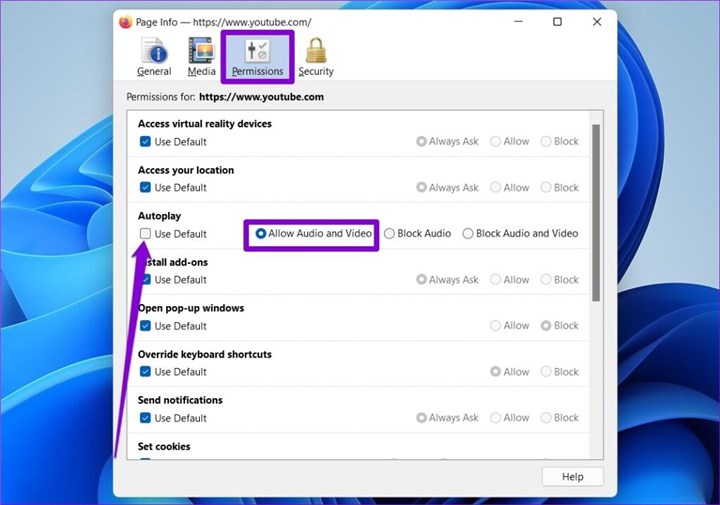Uncheck Use Default for Access your location
This screenshot has height=505, width=720.
pyautogui.click(x=145, y=187)
